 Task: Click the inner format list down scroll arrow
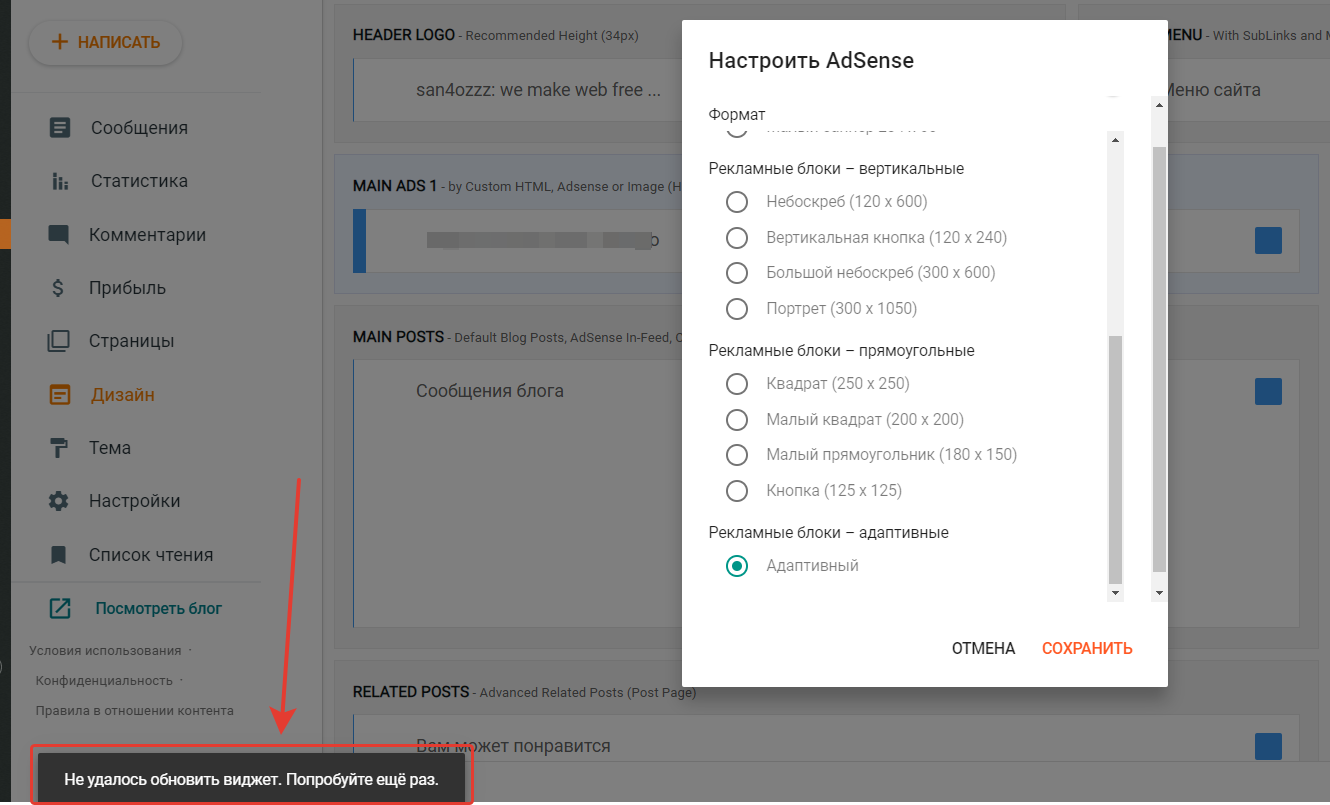point(1116,593)
